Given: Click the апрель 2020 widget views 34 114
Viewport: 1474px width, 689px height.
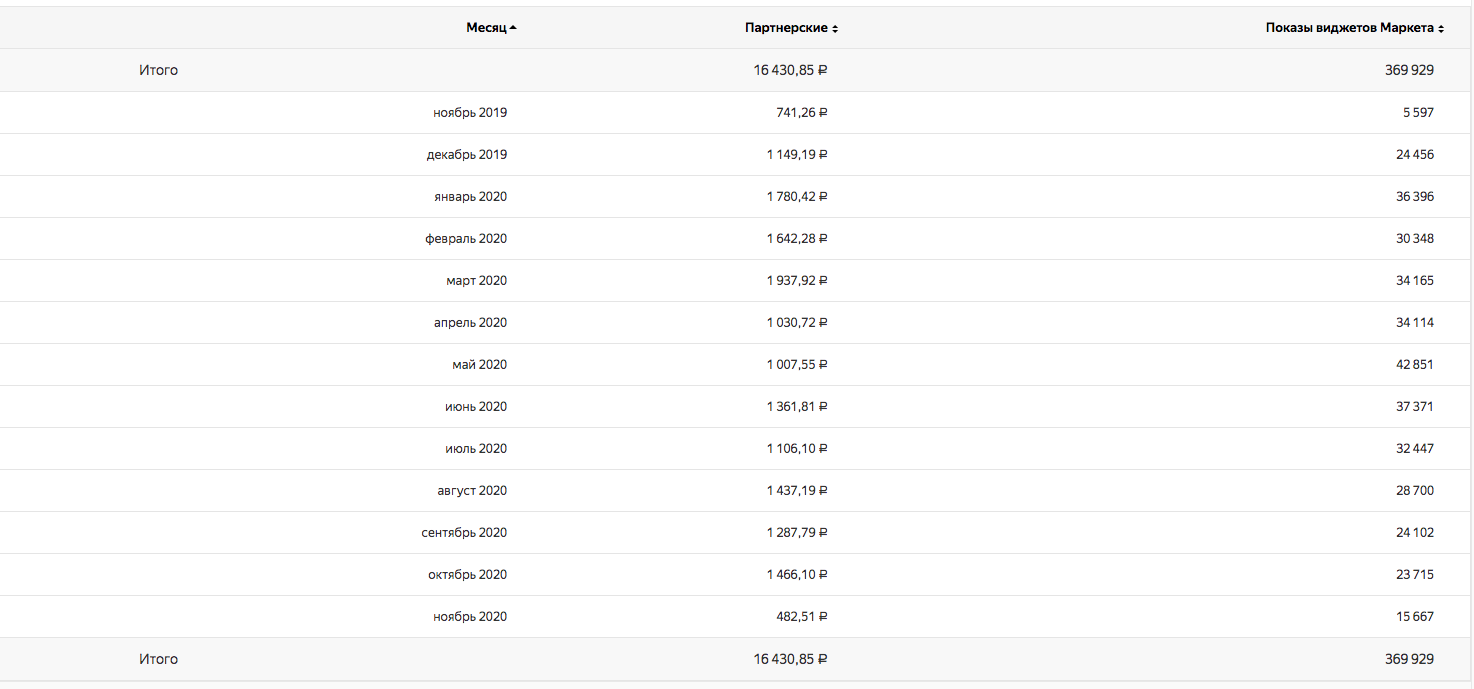Looking at the screenshot, I should 1414,323.
